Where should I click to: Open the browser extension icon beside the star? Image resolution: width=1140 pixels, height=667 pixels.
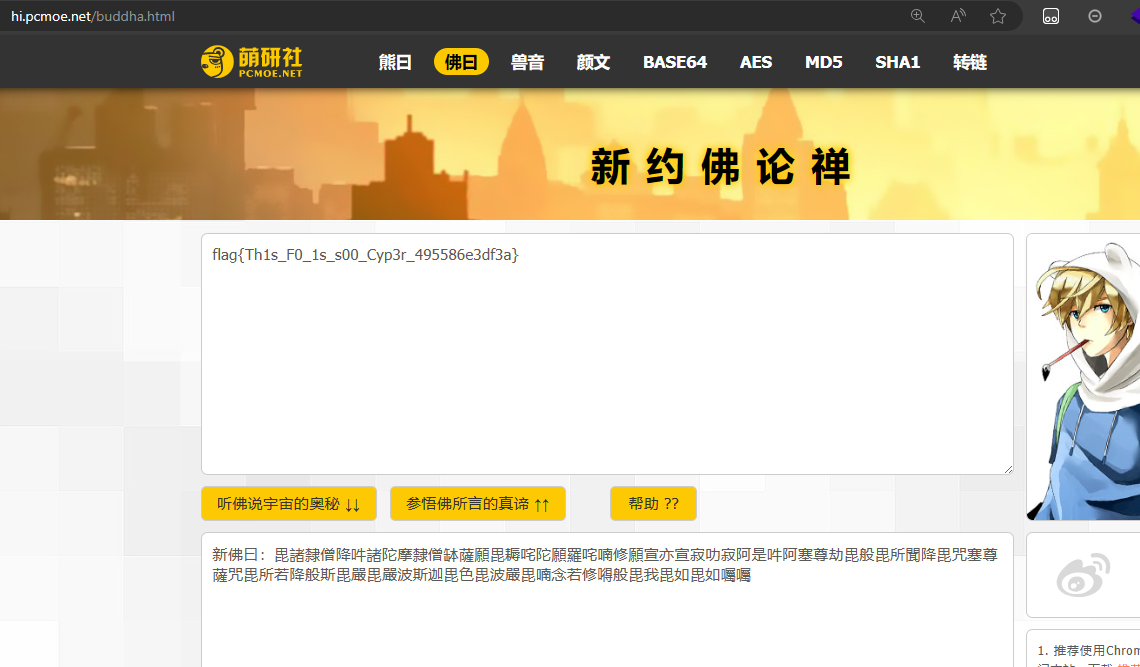pyautogui.click(x=1051, y=16)
